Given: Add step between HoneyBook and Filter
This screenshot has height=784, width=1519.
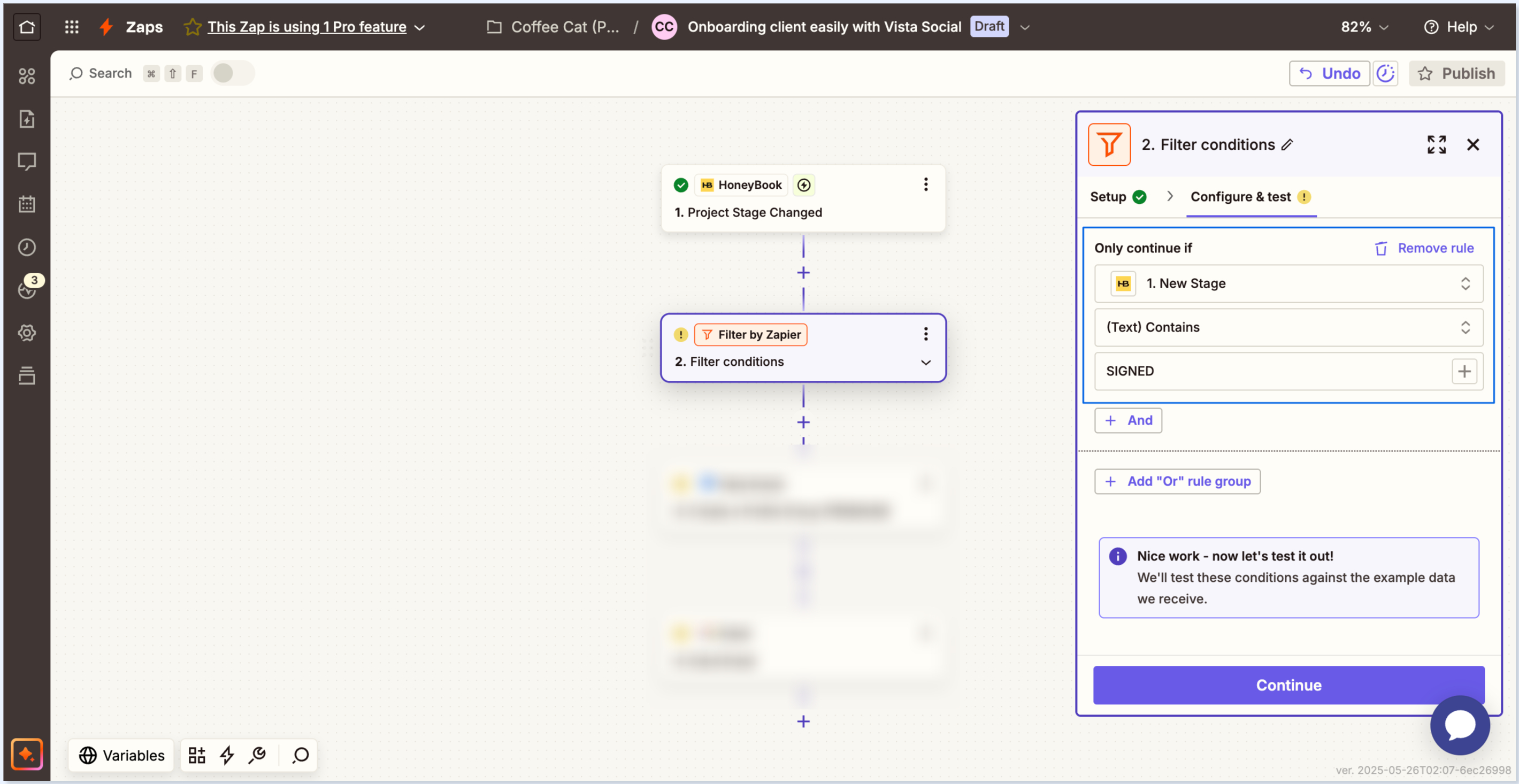Looking at the screenshot, I should pyautogui.click(x=803, y=272).
